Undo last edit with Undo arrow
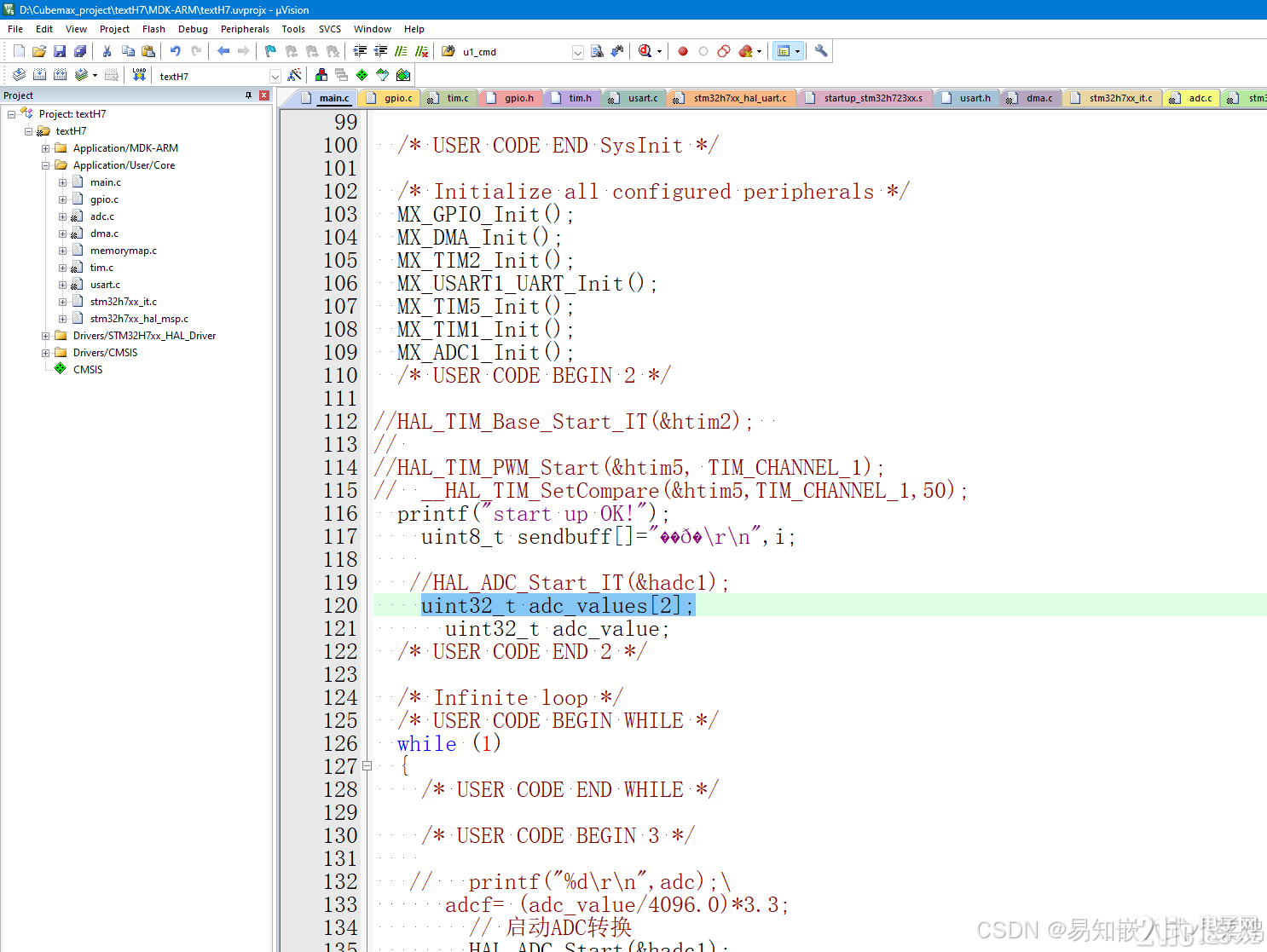Image resolution: width=1267 pixels, height=952 pixels. 176,51
